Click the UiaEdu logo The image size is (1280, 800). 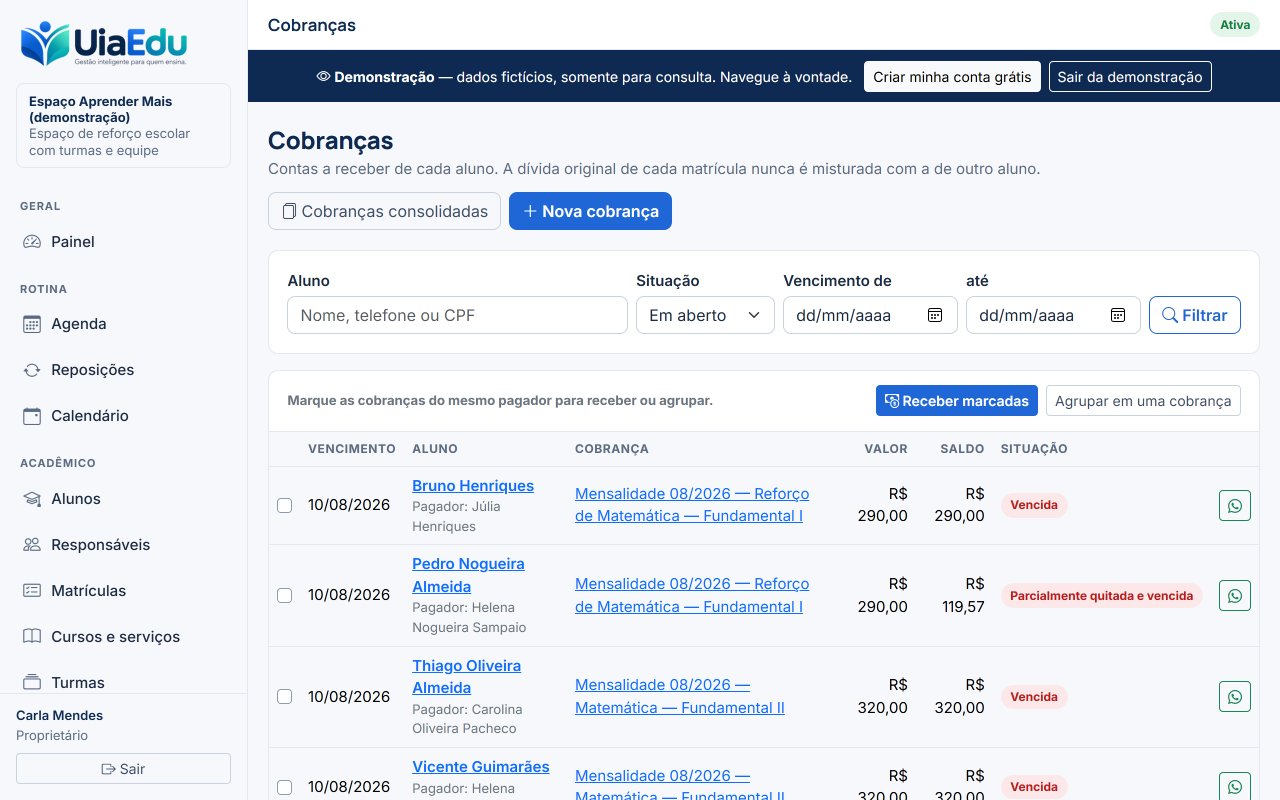(104, 44)
